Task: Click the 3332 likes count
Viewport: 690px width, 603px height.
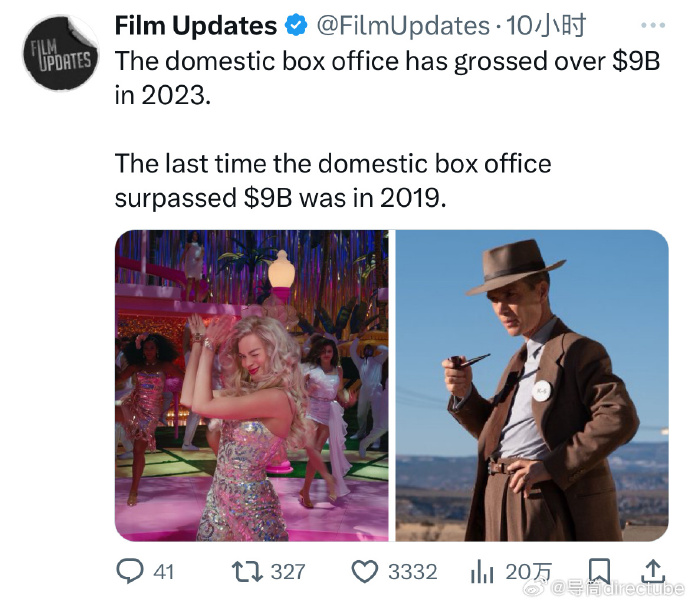Action: [x=413, y=572]
